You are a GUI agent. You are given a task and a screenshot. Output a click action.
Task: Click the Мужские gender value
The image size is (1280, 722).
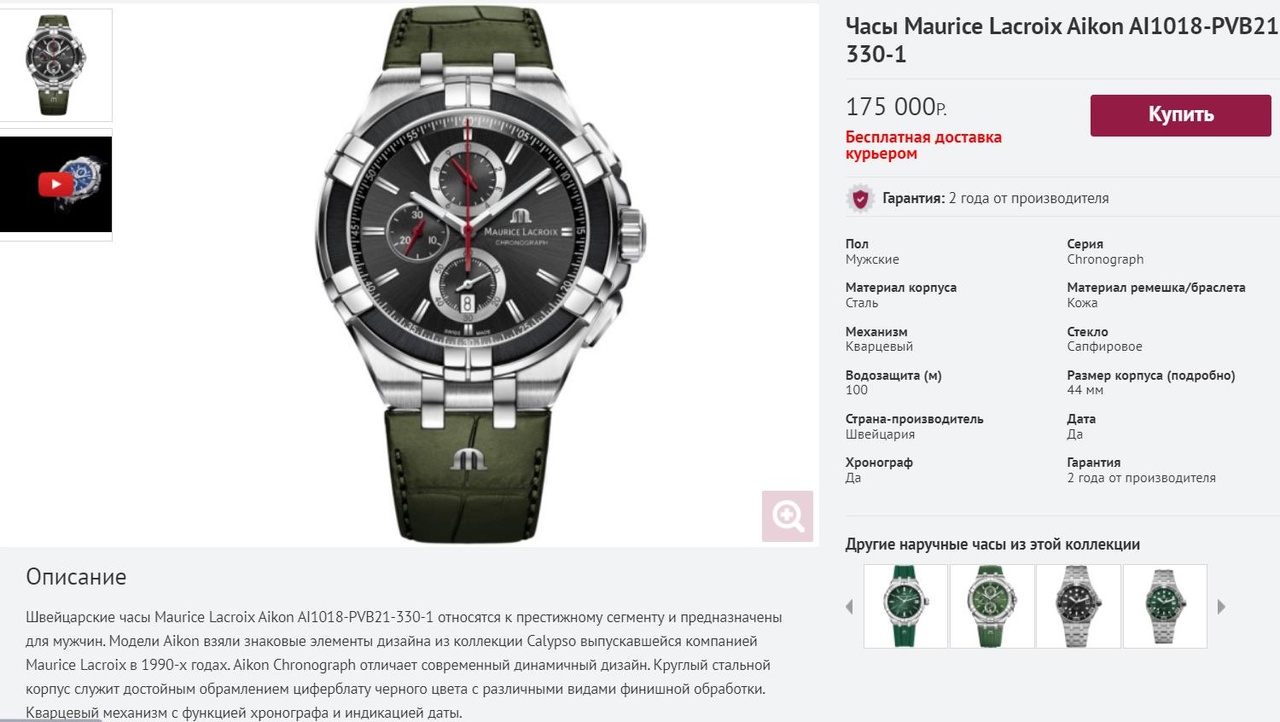[872, 259]
